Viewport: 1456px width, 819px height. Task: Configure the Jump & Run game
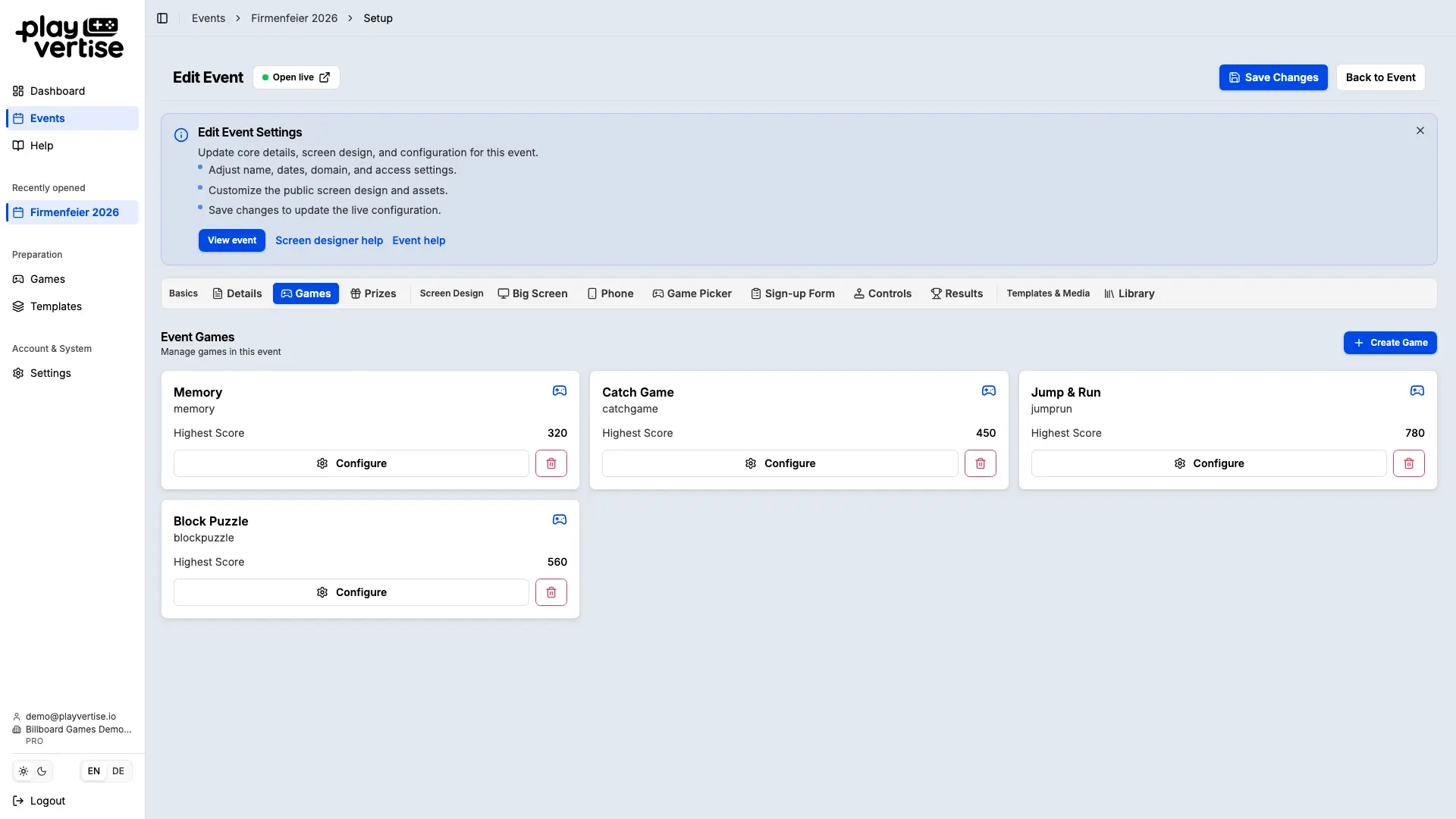[x=1209, y=463]
